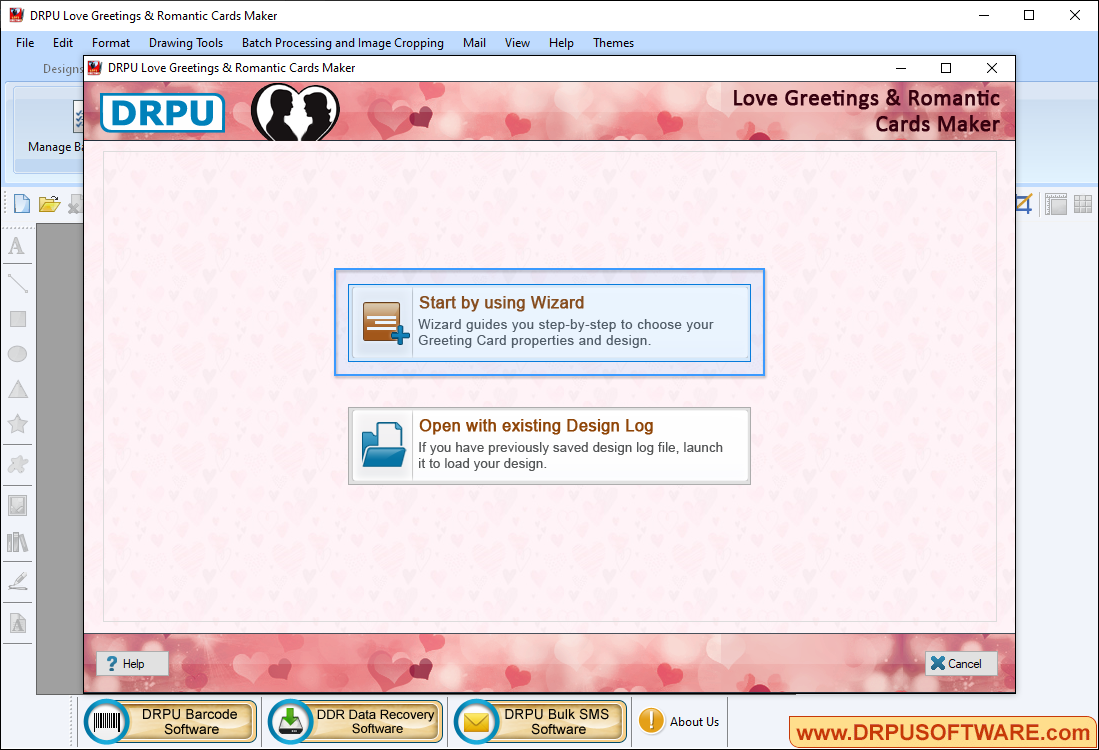This screenshot has width=1099, height=750.
Task: Select the Ellipse shape tool
Action: [x=17, y=354]
